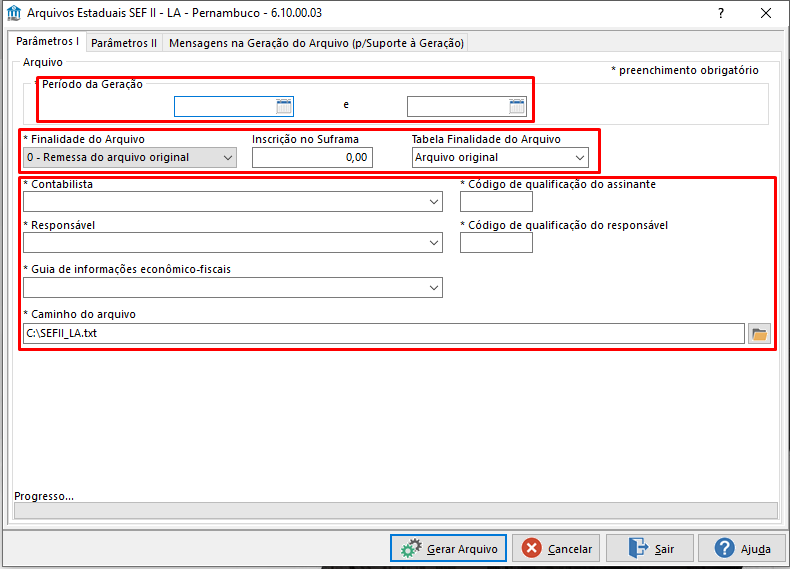The width and height of the screenshot is (790, 569).
Task: Click the '* preenchimento obrigatório' note
Action: pos(685,71)
